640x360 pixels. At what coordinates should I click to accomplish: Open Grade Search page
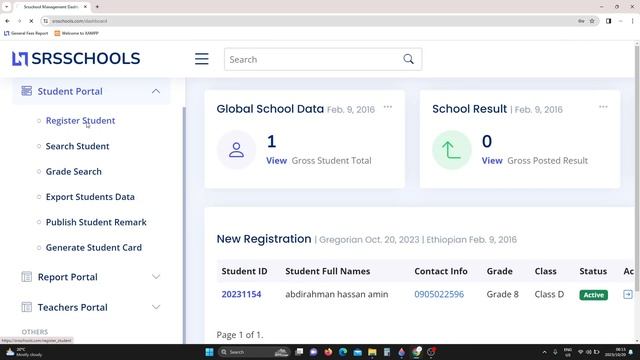[x=73, y=171]
